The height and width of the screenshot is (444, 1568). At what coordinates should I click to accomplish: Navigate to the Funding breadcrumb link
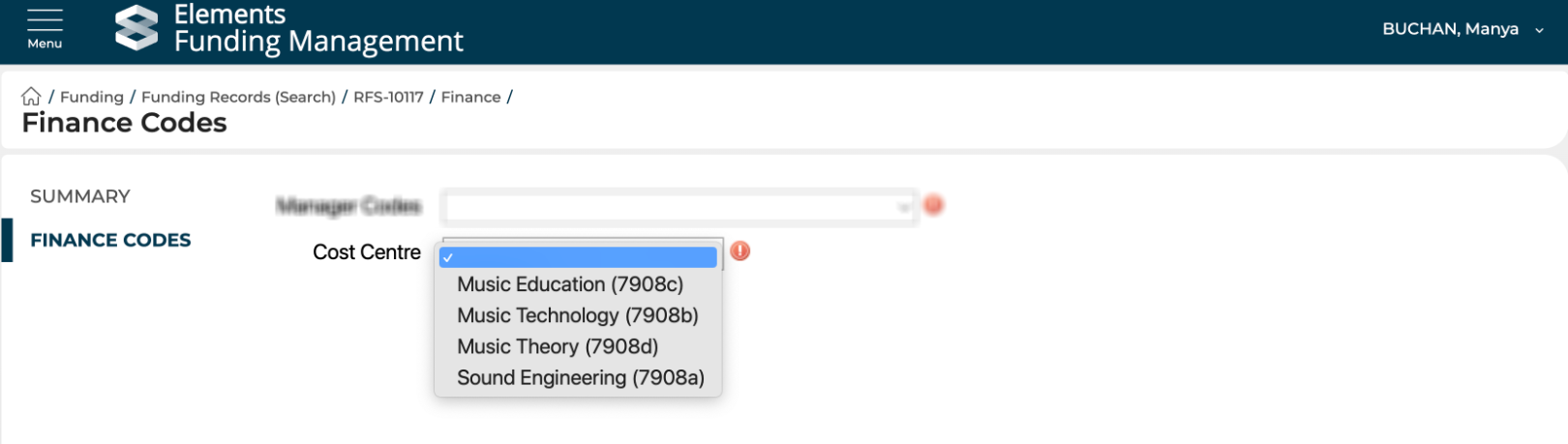pos(92,97)
